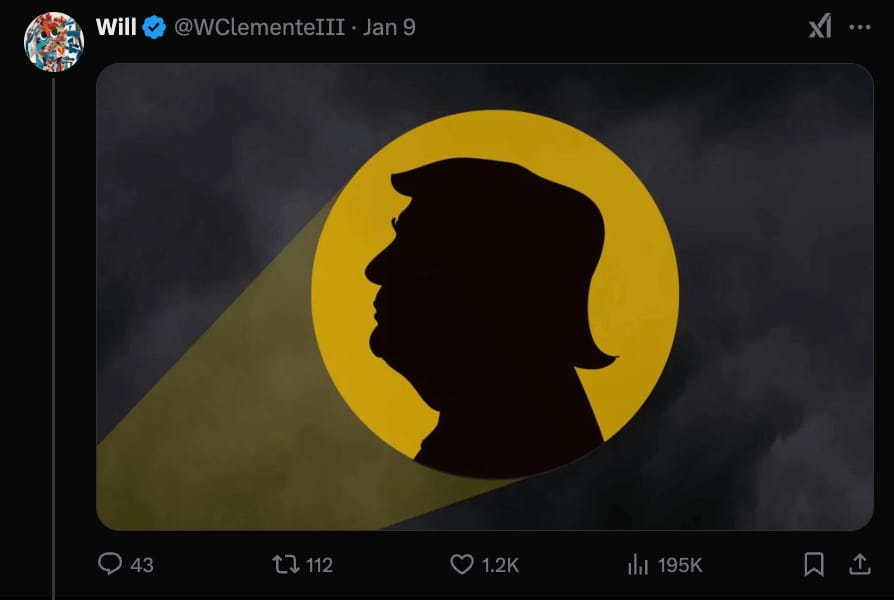Click the repost arrows icon

coord(286,564)
